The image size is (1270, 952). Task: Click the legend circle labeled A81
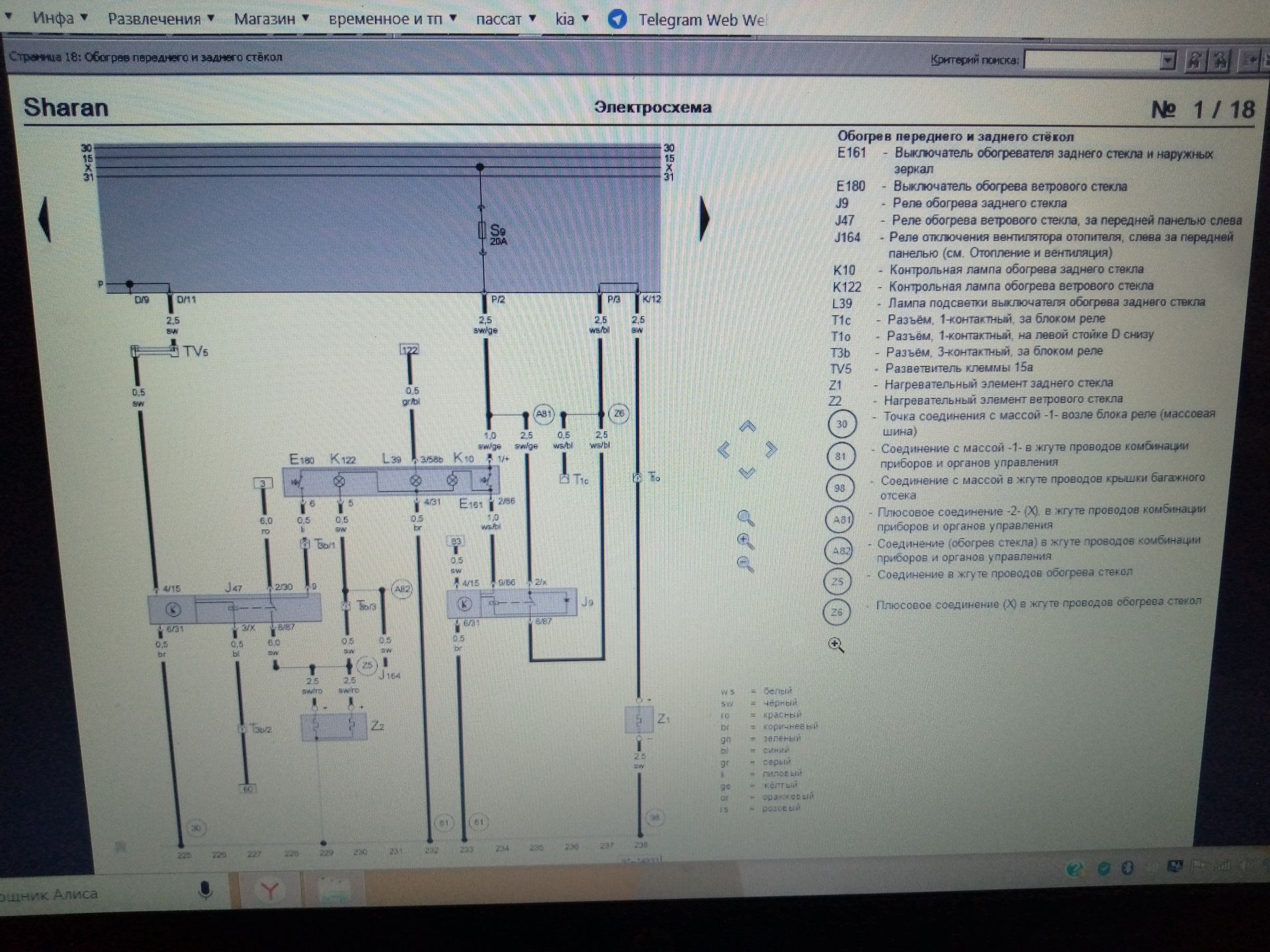[840, 520]
